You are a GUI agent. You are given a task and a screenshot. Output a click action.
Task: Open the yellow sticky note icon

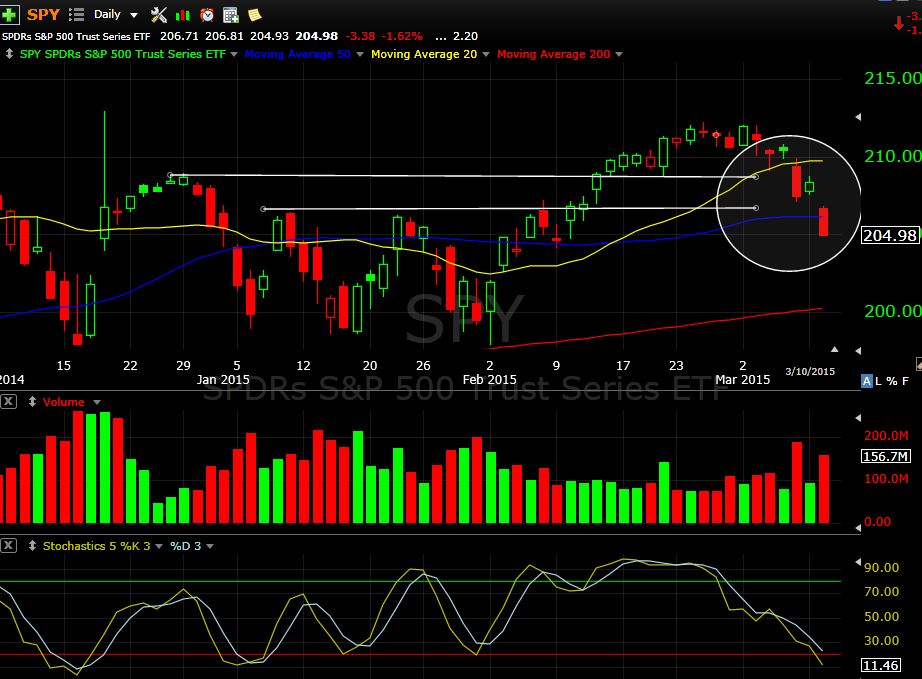(255, 15)
